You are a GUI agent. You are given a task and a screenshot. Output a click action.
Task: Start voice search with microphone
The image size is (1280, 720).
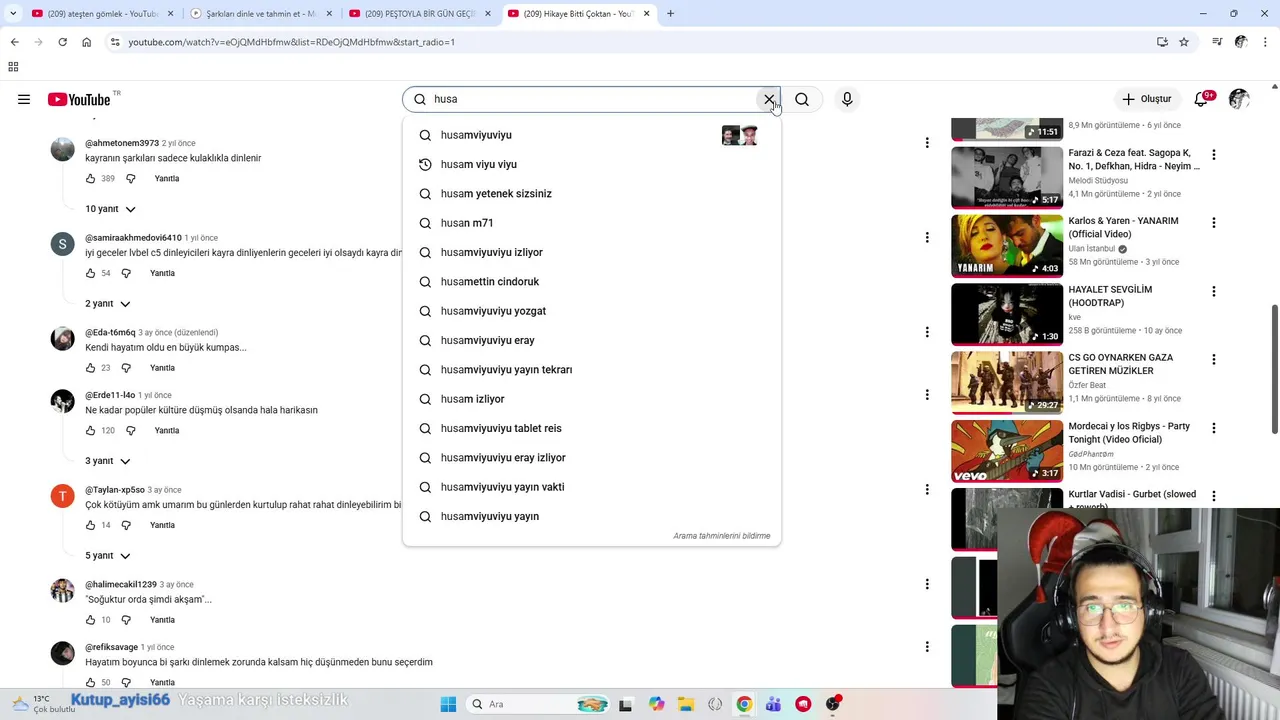pyautogui.click(x=847, y=99)
